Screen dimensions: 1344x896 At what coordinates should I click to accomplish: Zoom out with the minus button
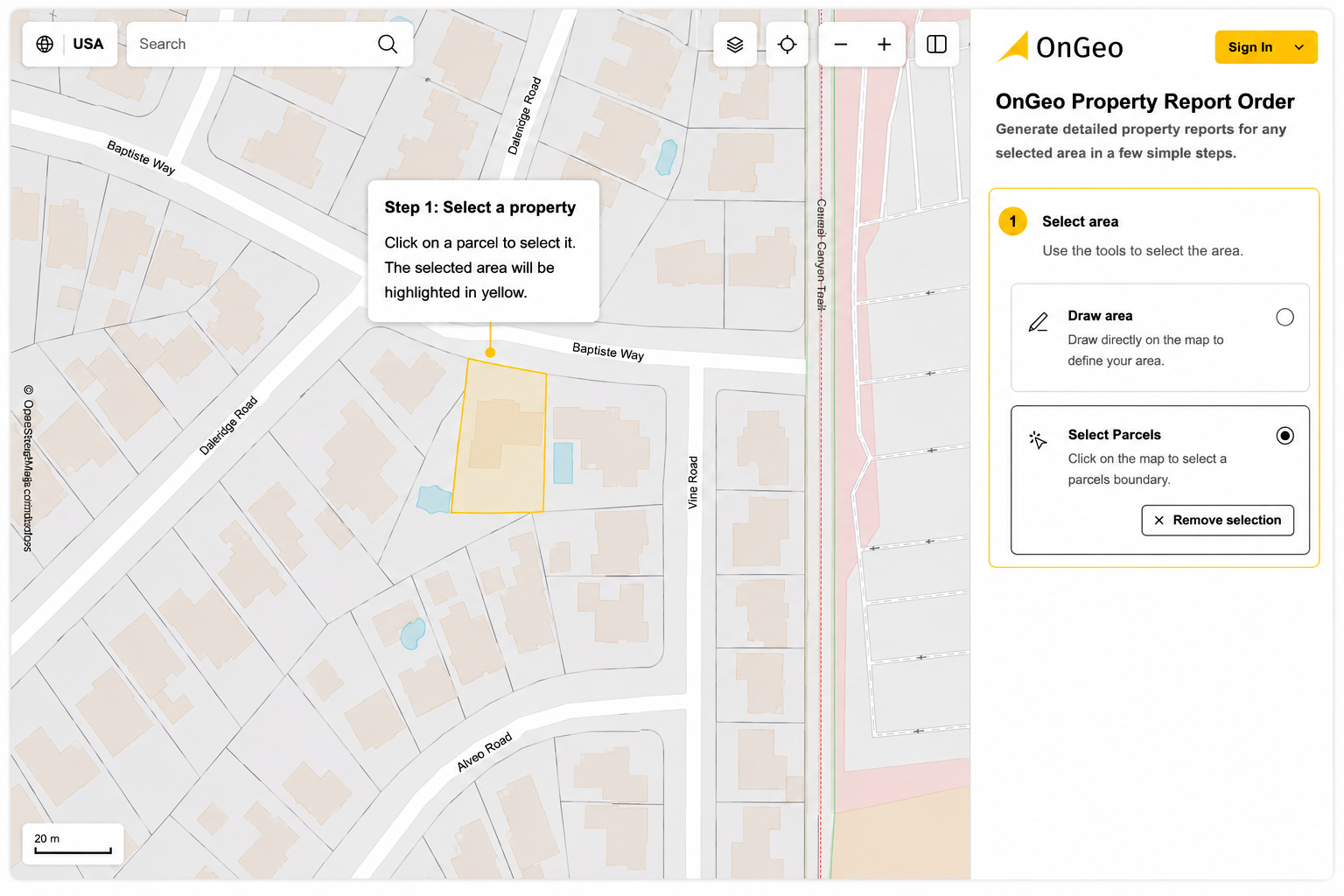(841, 45)
